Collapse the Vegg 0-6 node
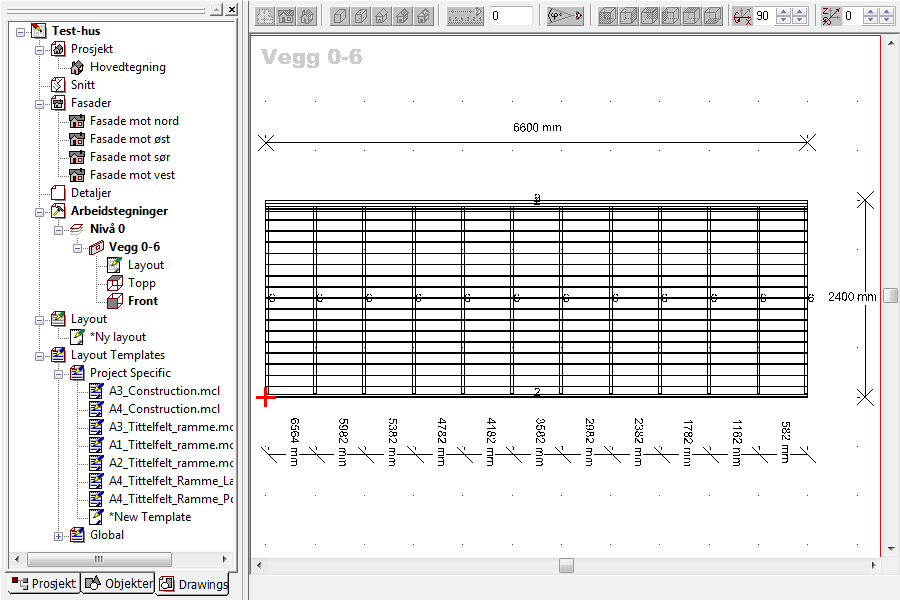900x600 pixels. [x=77, y=247]
